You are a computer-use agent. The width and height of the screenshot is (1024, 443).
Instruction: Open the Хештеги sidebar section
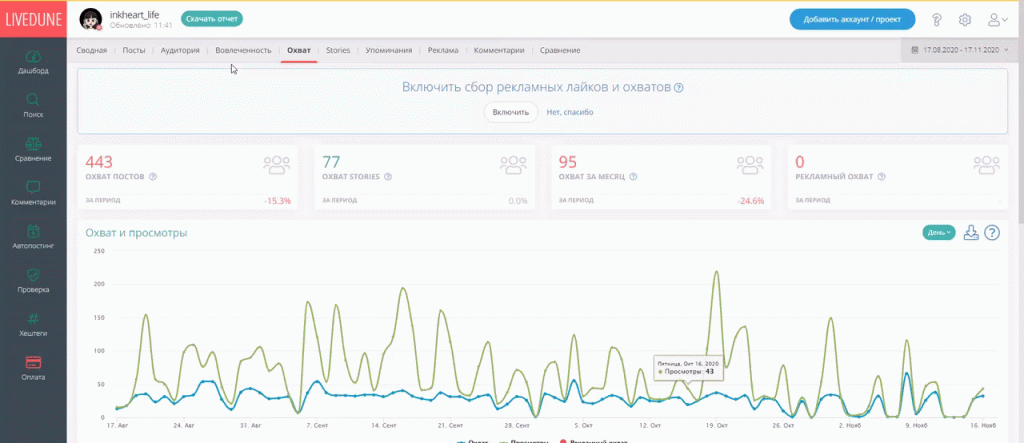pyautogui.click(x=33, y=323)
